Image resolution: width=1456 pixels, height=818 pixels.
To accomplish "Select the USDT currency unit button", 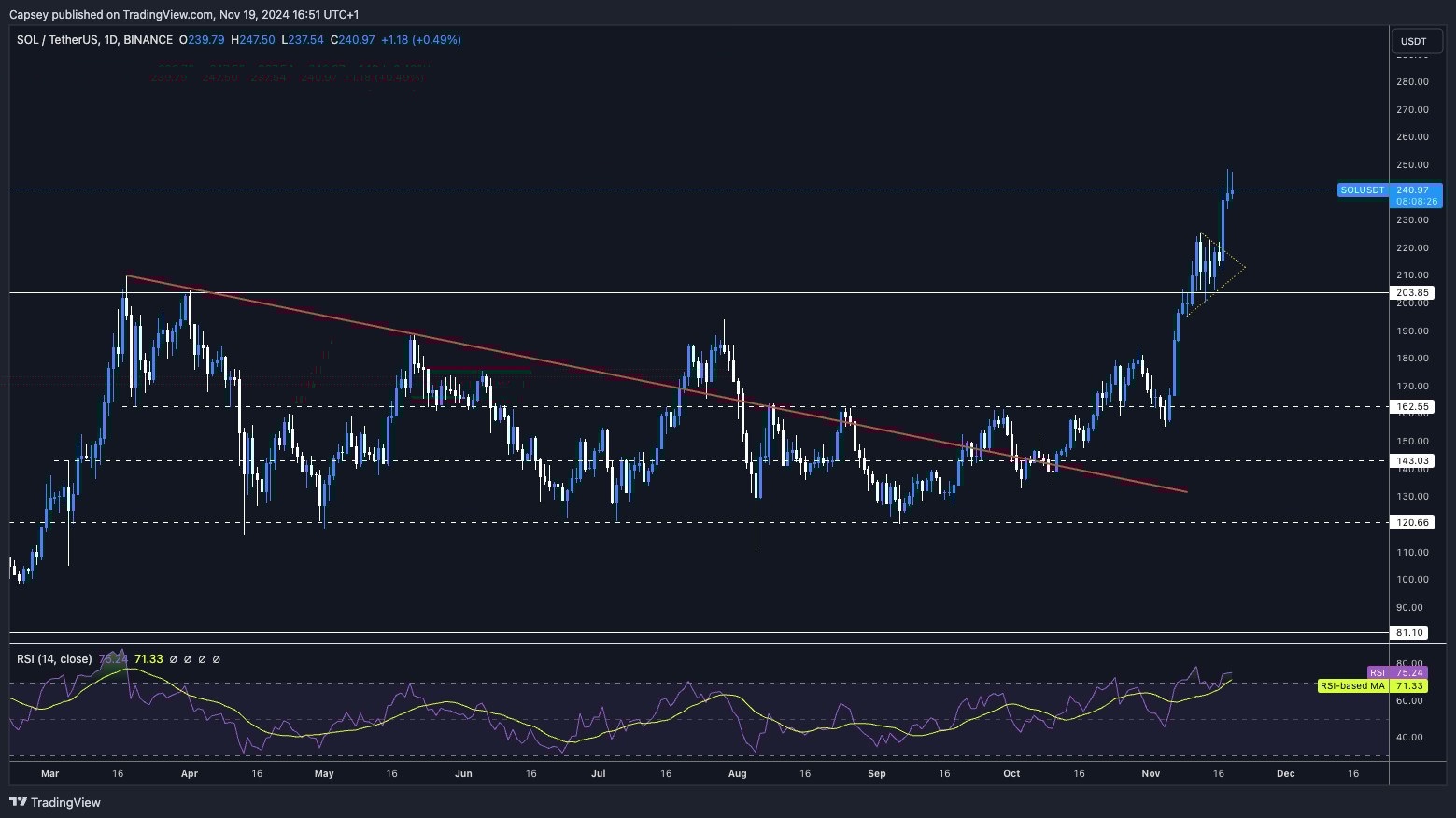I will pyautogui.click(x=1416, y=41).
